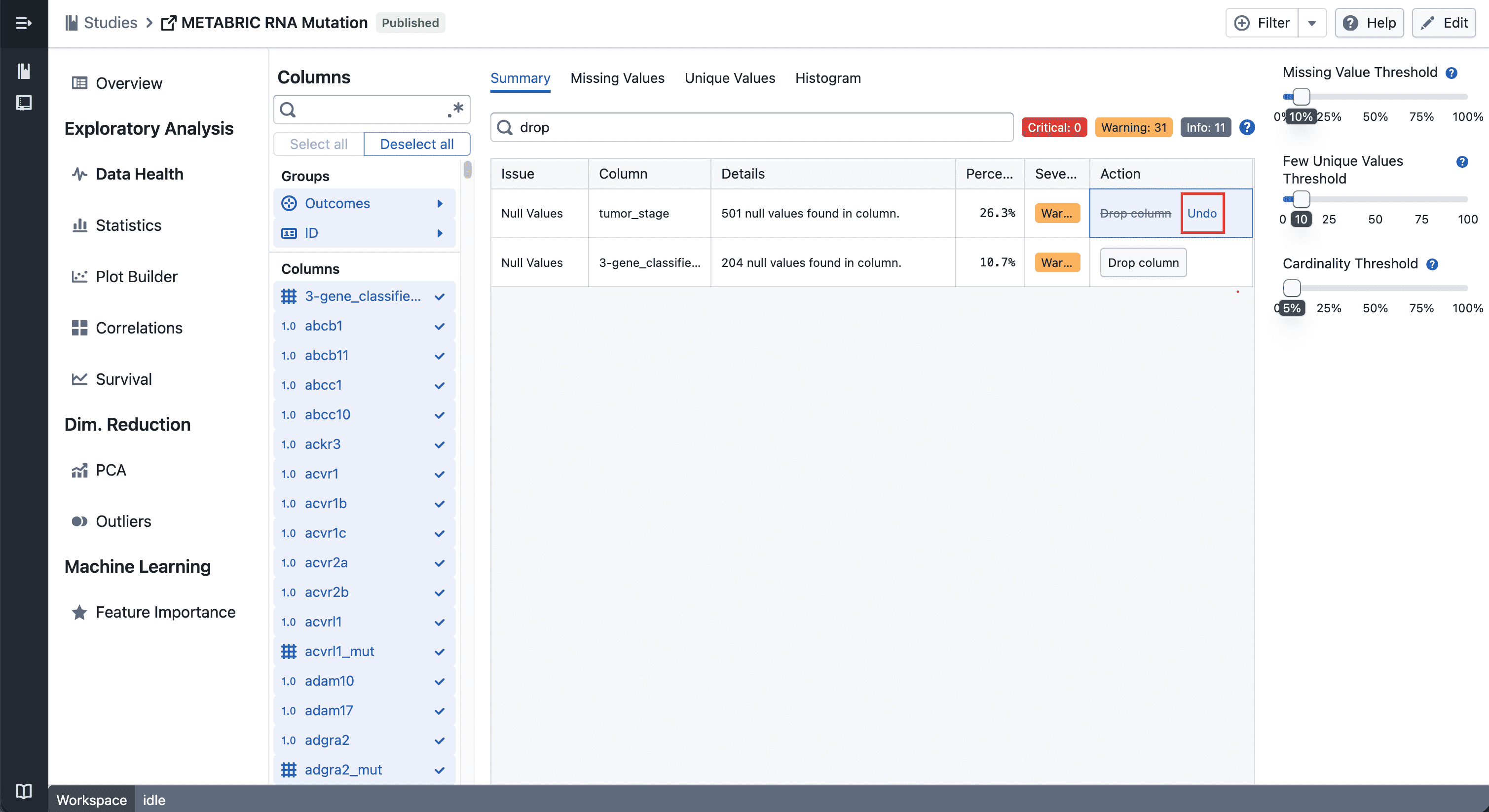Click the Missing Value Threshold slider handle

[1301, 97]
